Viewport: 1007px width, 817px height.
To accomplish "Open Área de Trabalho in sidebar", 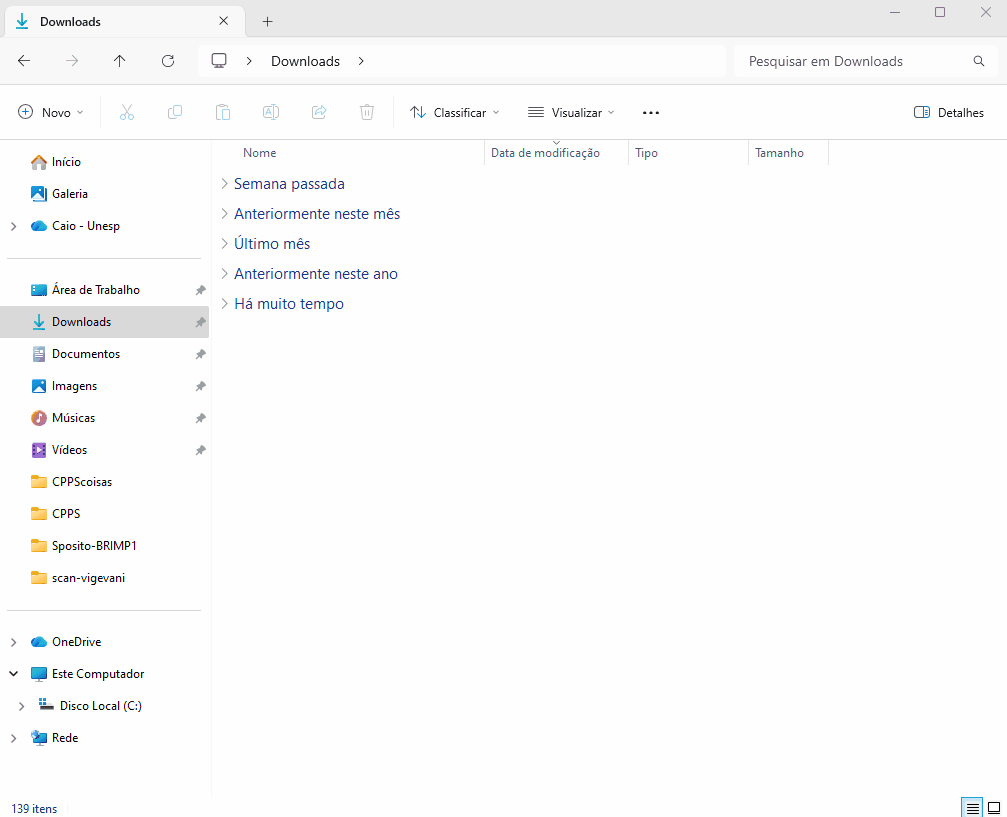I will tap(96, 290).
